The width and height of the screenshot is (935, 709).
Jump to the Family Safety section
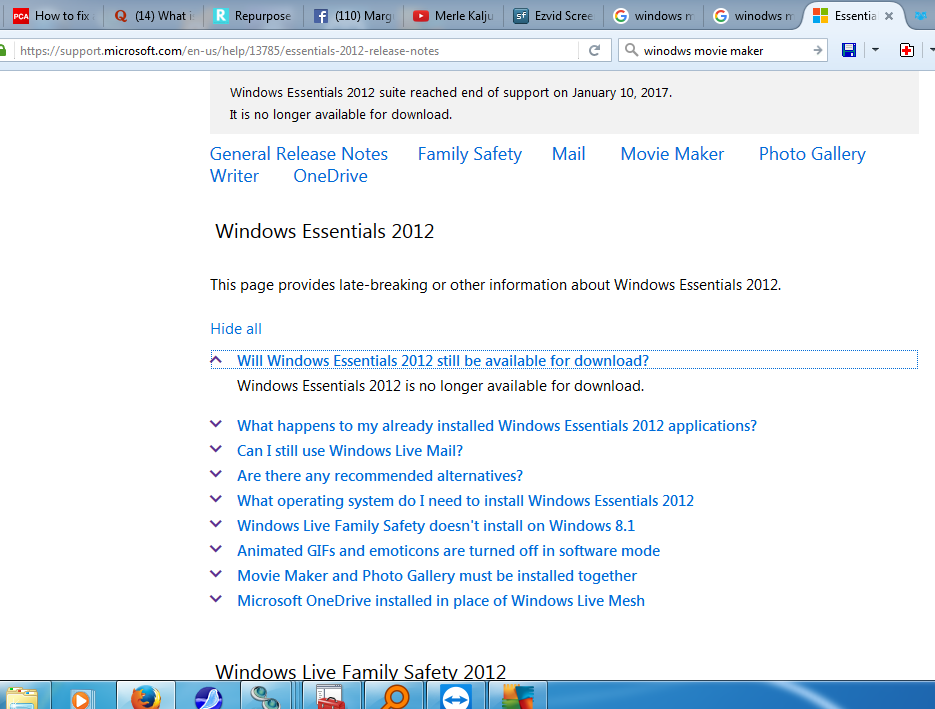tap(470, 154)
